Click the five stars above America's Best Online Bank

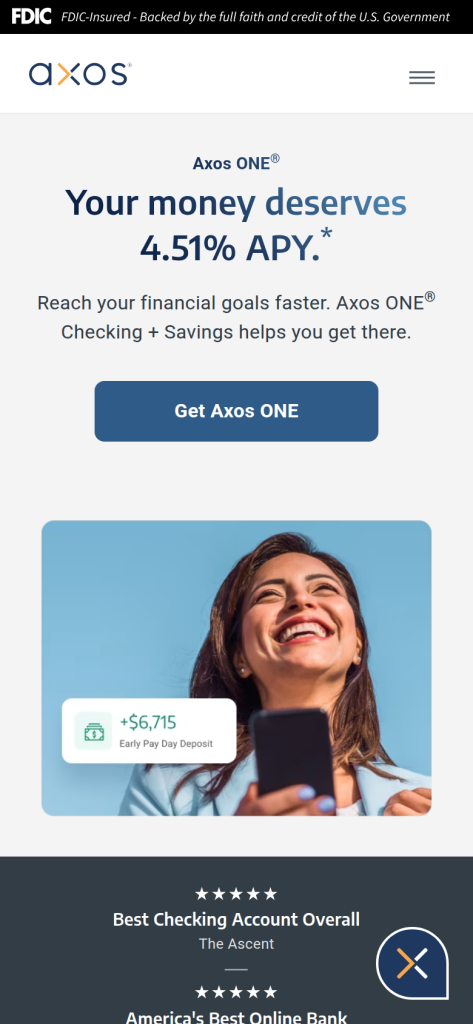tap(236, 993)
